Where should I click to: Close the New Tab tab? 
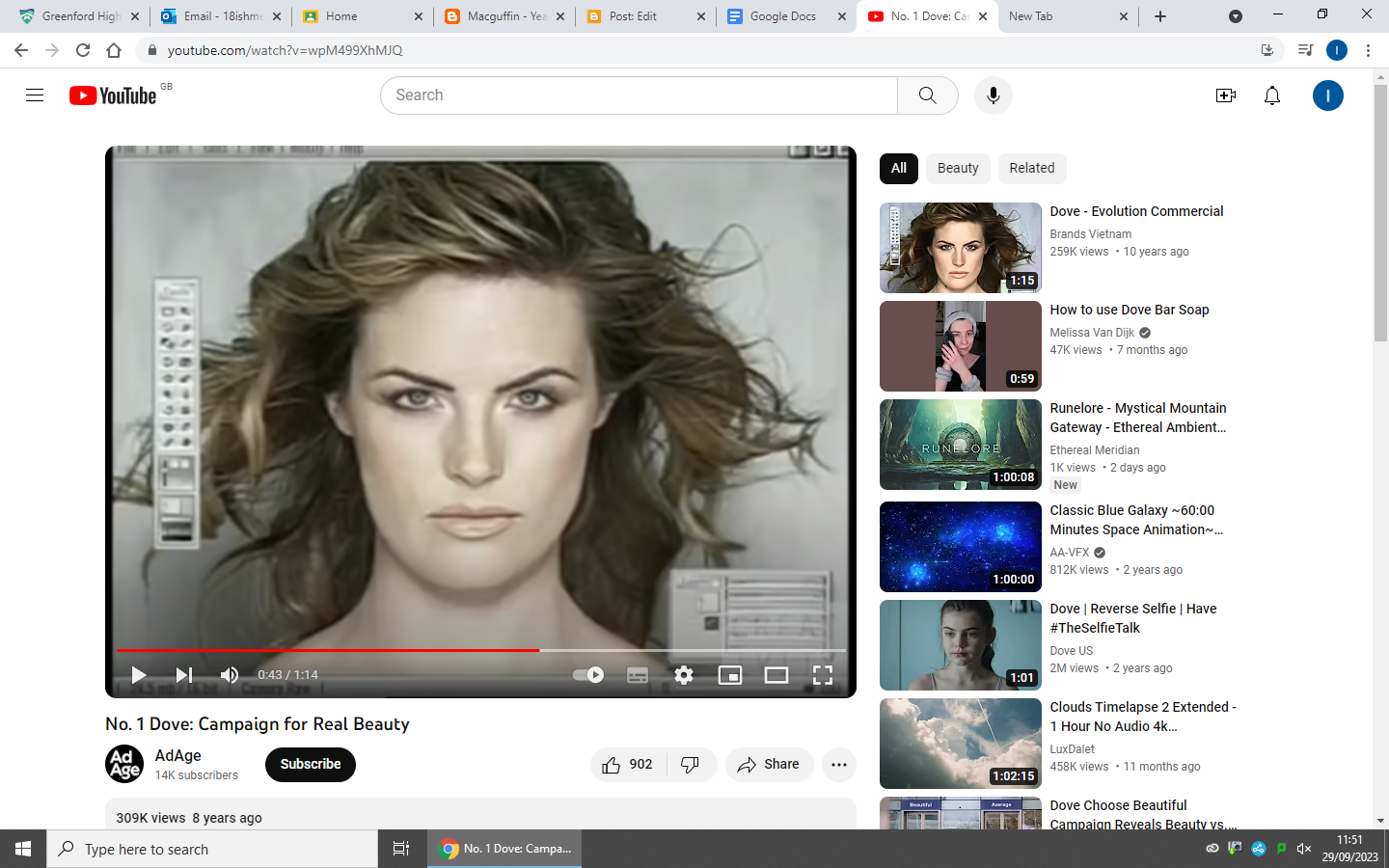coord(1124,16)
